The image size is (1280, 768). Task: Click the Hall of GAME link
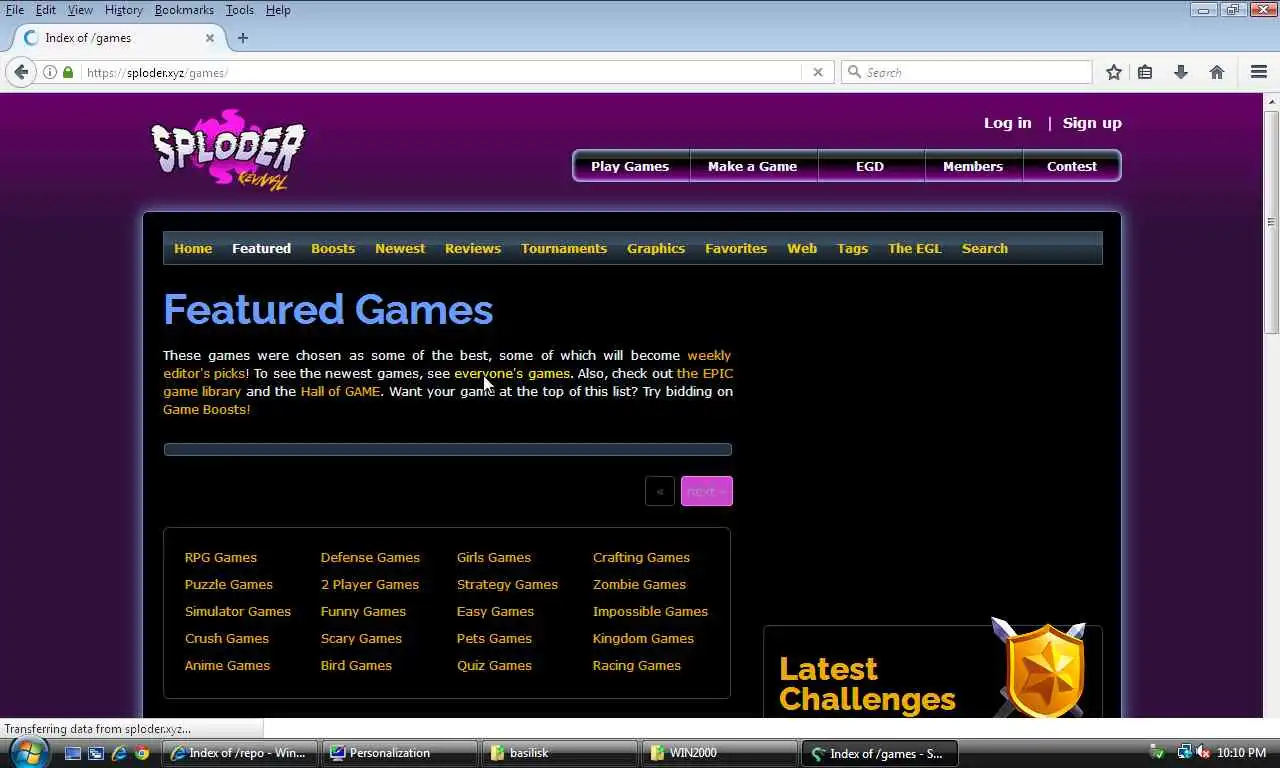340,391
